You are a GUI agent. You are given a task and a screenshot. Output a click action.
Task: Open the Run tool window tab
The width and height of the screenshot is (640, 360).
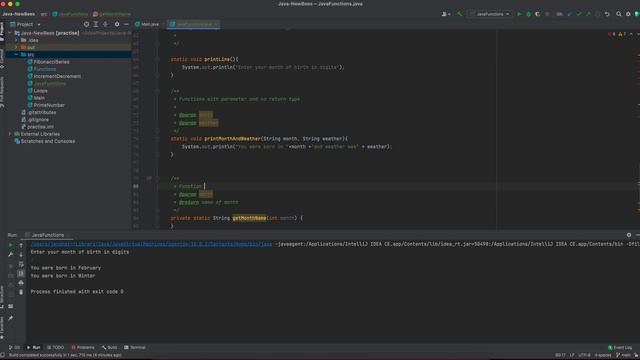[33, 348]
